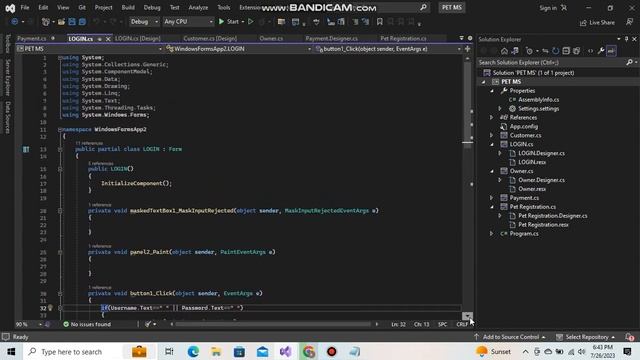Toggle the Preview Selected Items icon

[611, 51]
